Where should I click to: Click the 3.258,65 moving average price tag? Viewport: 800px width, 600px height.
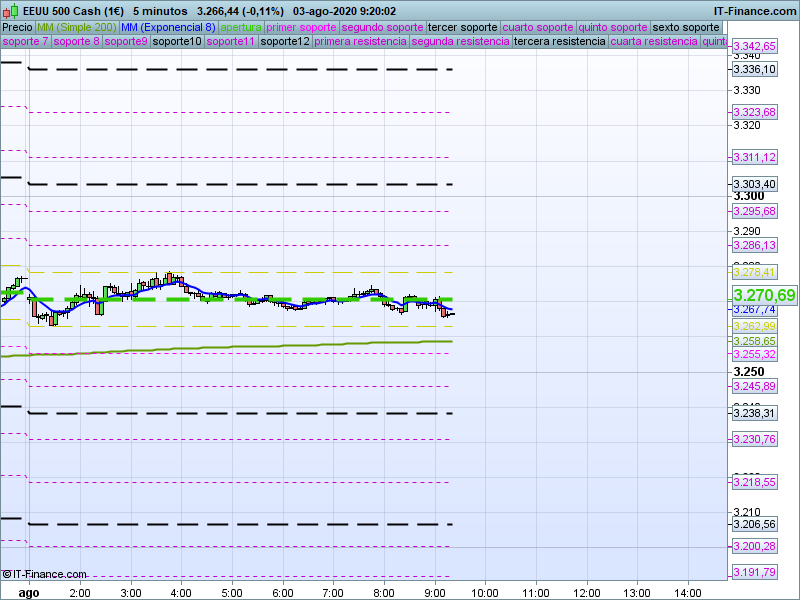(x=754, y=341)
